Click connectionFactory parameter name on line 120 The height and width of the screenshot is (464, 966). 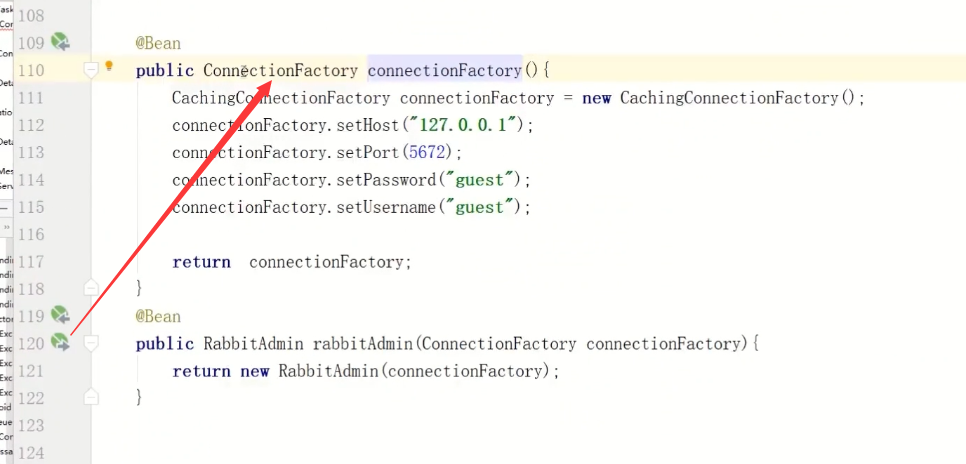click(x=664, y=344)
